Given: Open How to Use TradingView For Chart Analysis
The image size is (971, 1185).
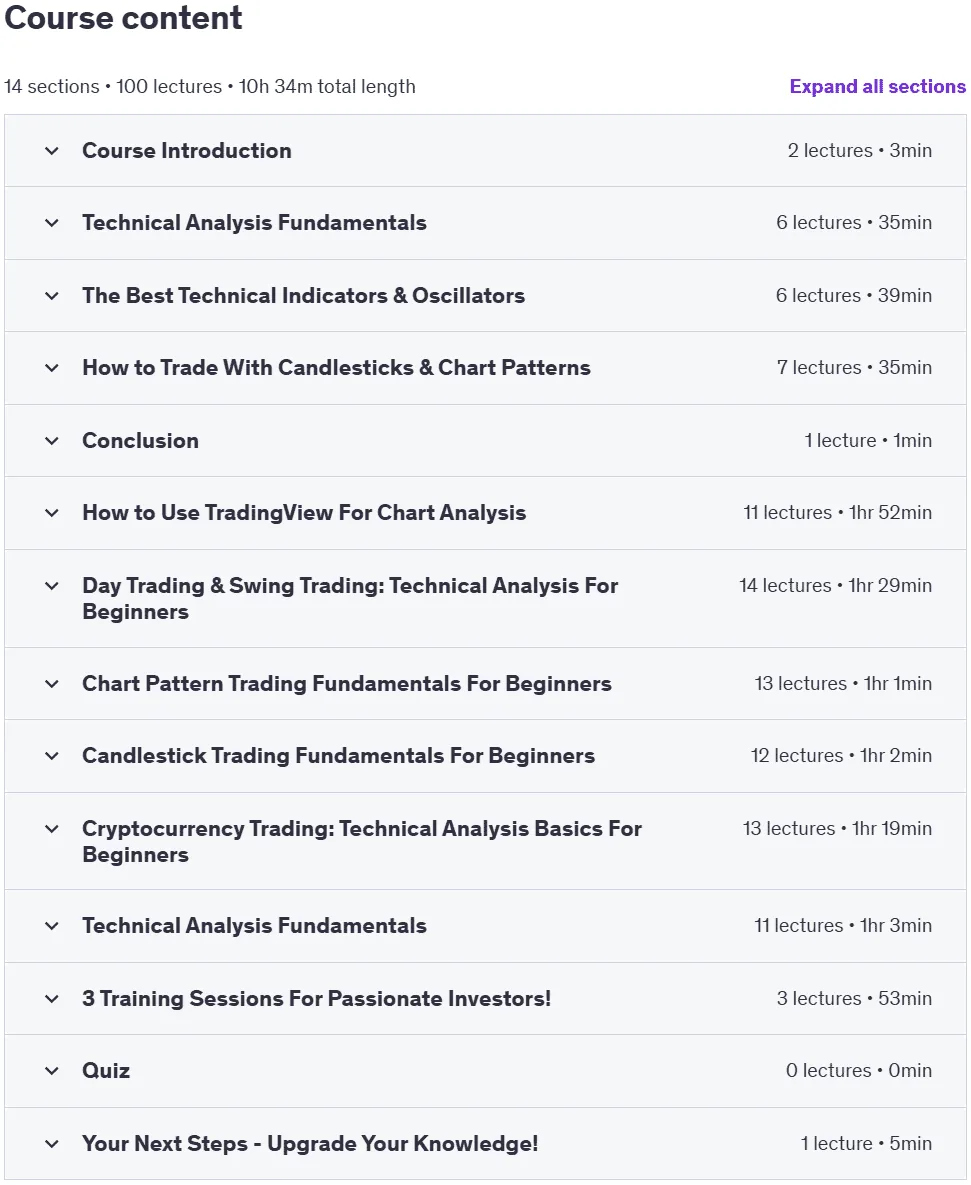Looking at the screenshot, I should coord(304,512).
